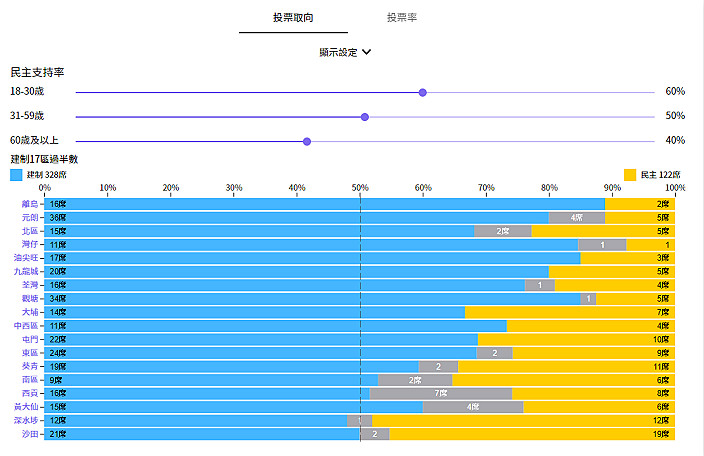The height and width of the screenshot is (456, 704).
Task: Click the 18-30歲 slider handle
Action: click(422, 92)
